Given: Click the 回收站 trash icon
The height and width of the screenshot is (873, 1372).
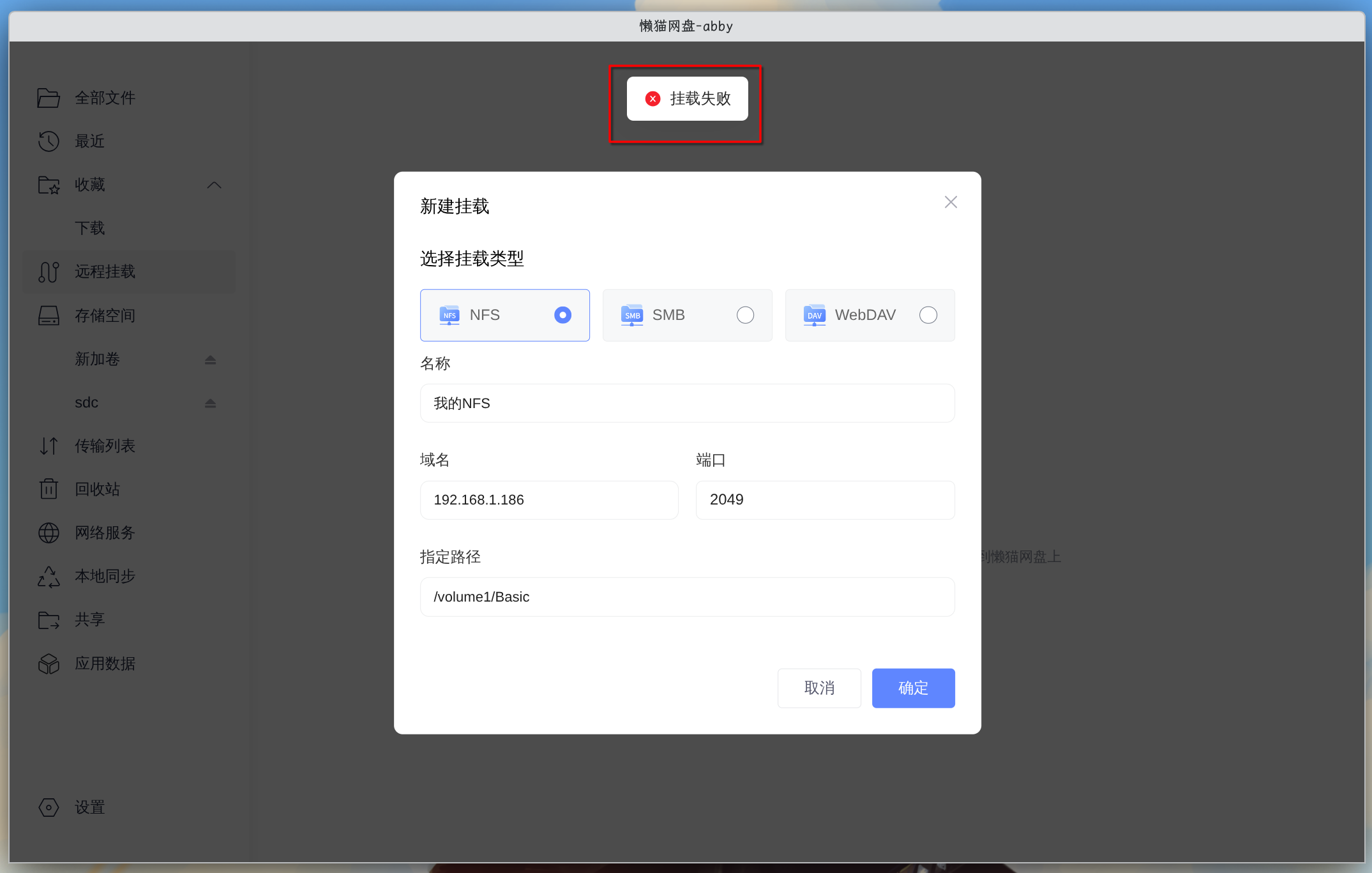Looking at the screenshot, I should coord(49,489).
